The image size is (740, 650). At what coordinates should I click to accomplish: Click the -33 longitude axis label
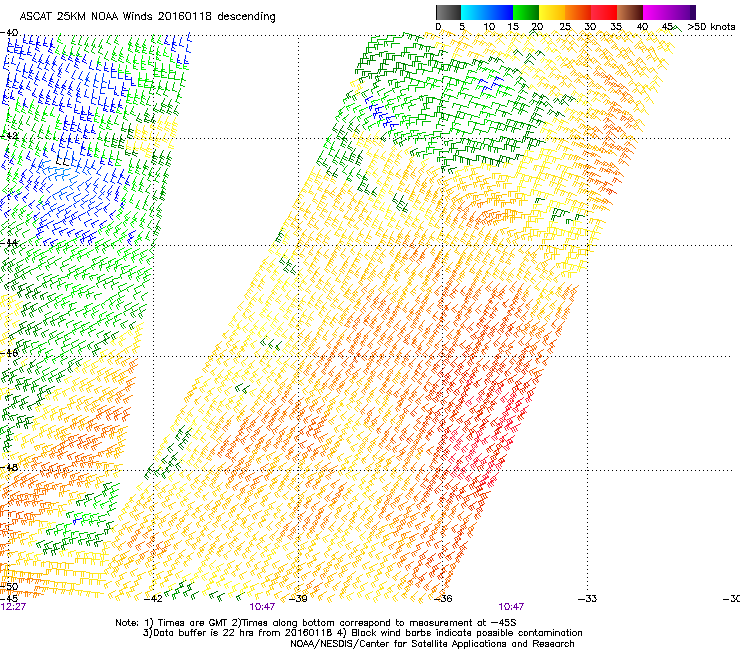(x=587, y=599)
